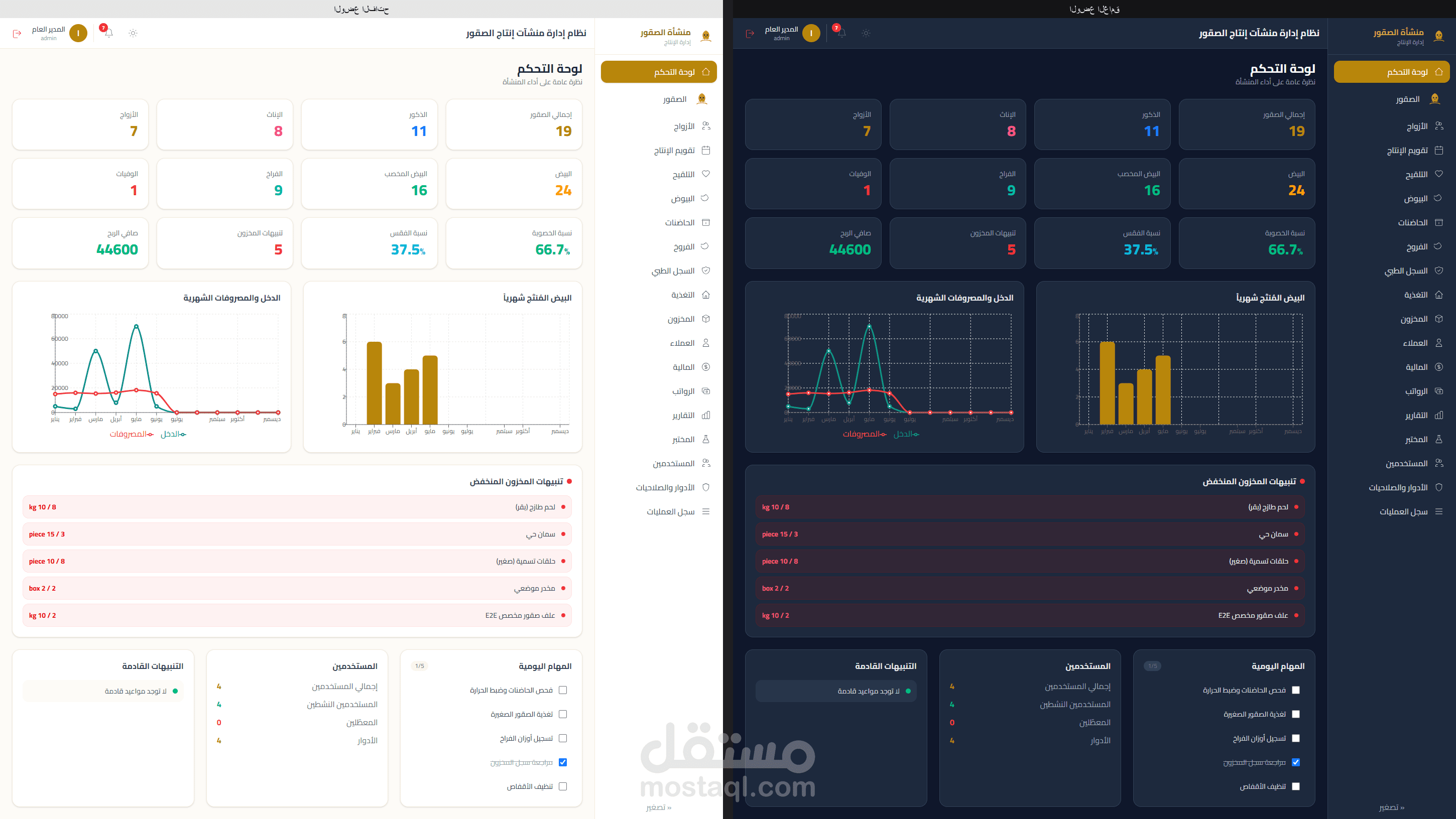This screenshot has height=819, width=1456.
Task: Uncheck مراجعة سجل المخزون in light-theme tasks
Action: (x=562, y=762)
